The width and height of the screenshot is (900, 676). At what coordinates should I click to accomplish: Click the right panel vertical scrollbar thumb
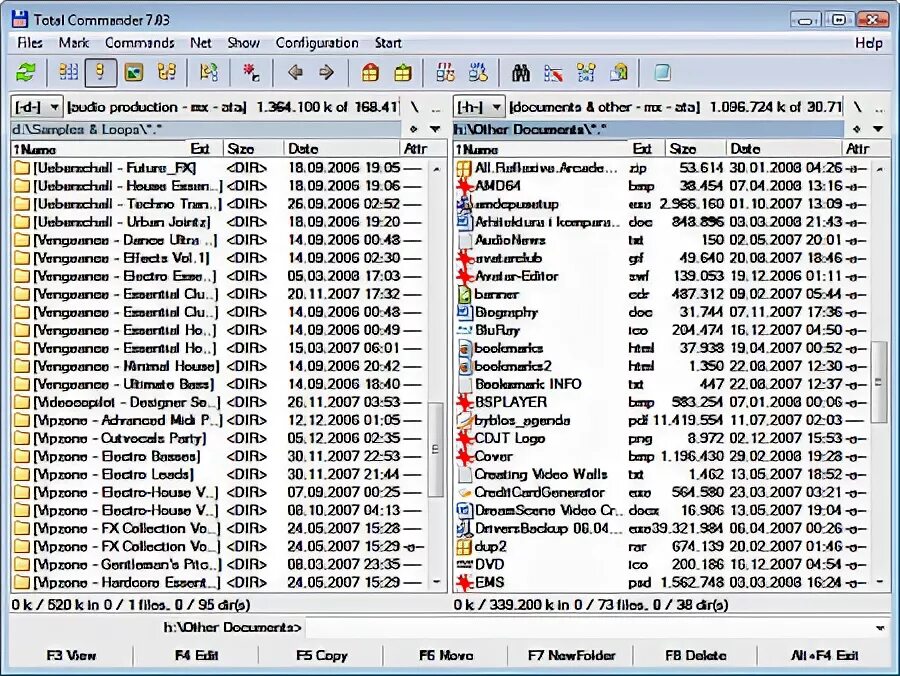[878, 382]
